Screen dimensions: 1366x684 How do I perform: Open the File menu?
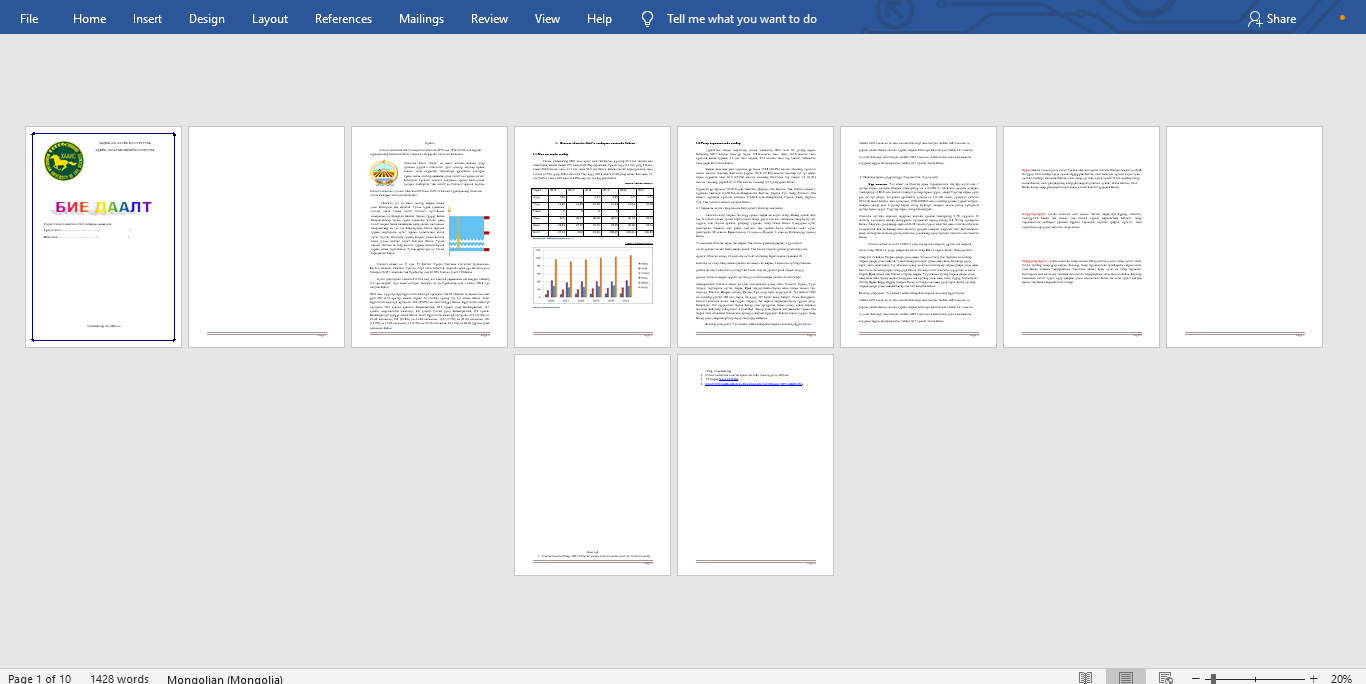(x=29, y=19)
